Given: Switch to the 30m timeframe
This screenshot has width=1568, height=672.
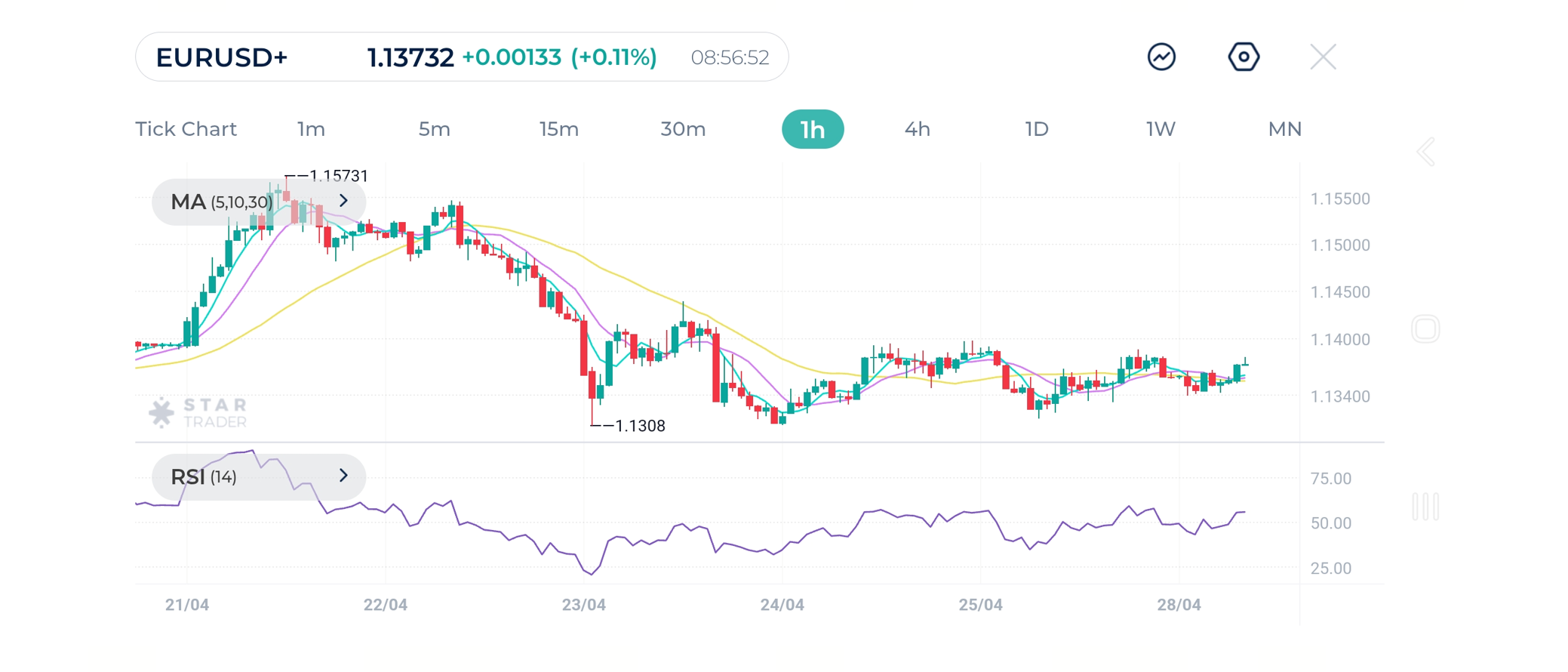Looking at the screenshot, I should click(x=683, y=129).
